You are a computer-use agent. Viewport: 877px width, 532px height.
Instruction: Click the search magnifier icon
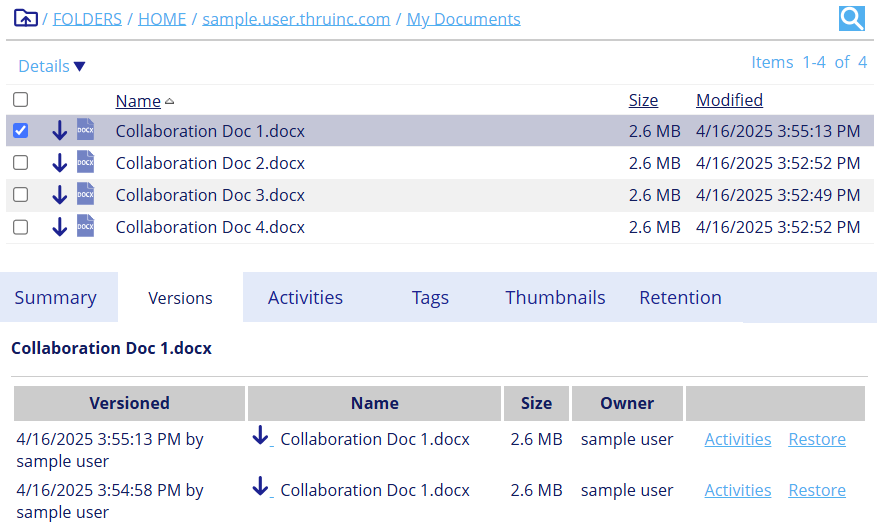pyautogui.click(x=851, y=18)
